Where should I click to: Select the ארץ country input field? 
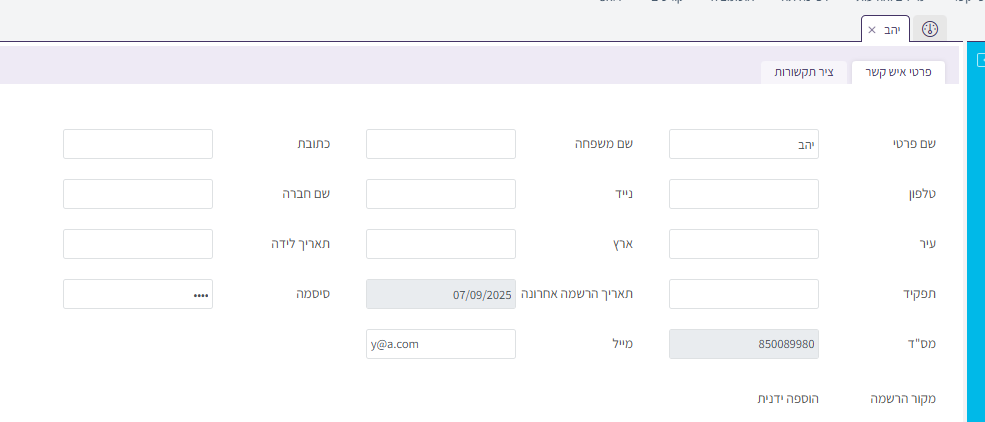coord(440,244)
